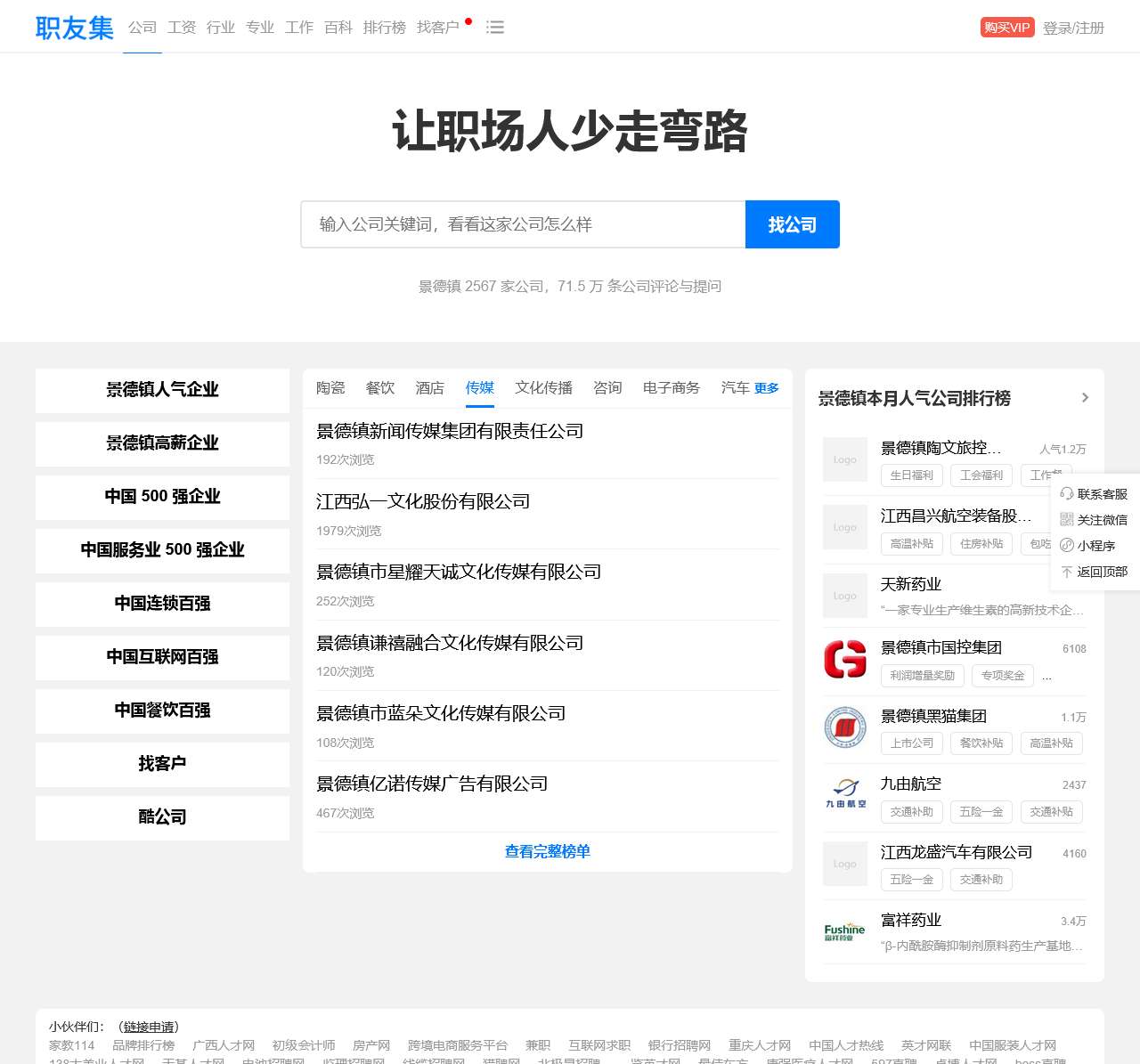Switch to 餐饮 industry tab
1140x1064 pixels.
pyautogui.click(x=380, y=388)
